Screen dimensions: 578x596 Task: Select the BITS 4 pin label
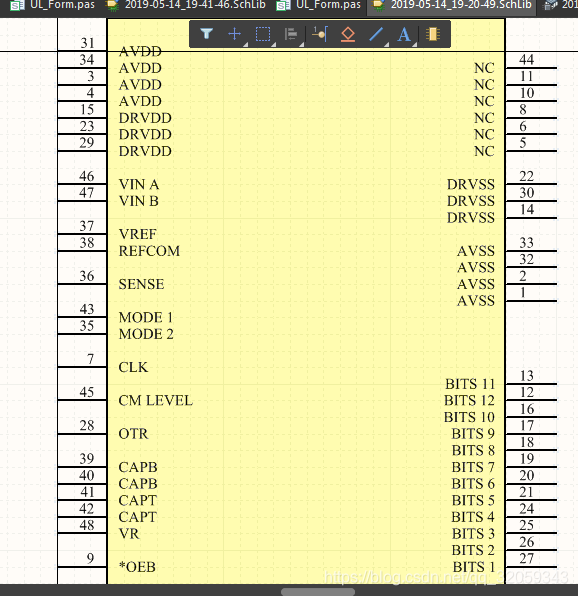pos(473,517)
